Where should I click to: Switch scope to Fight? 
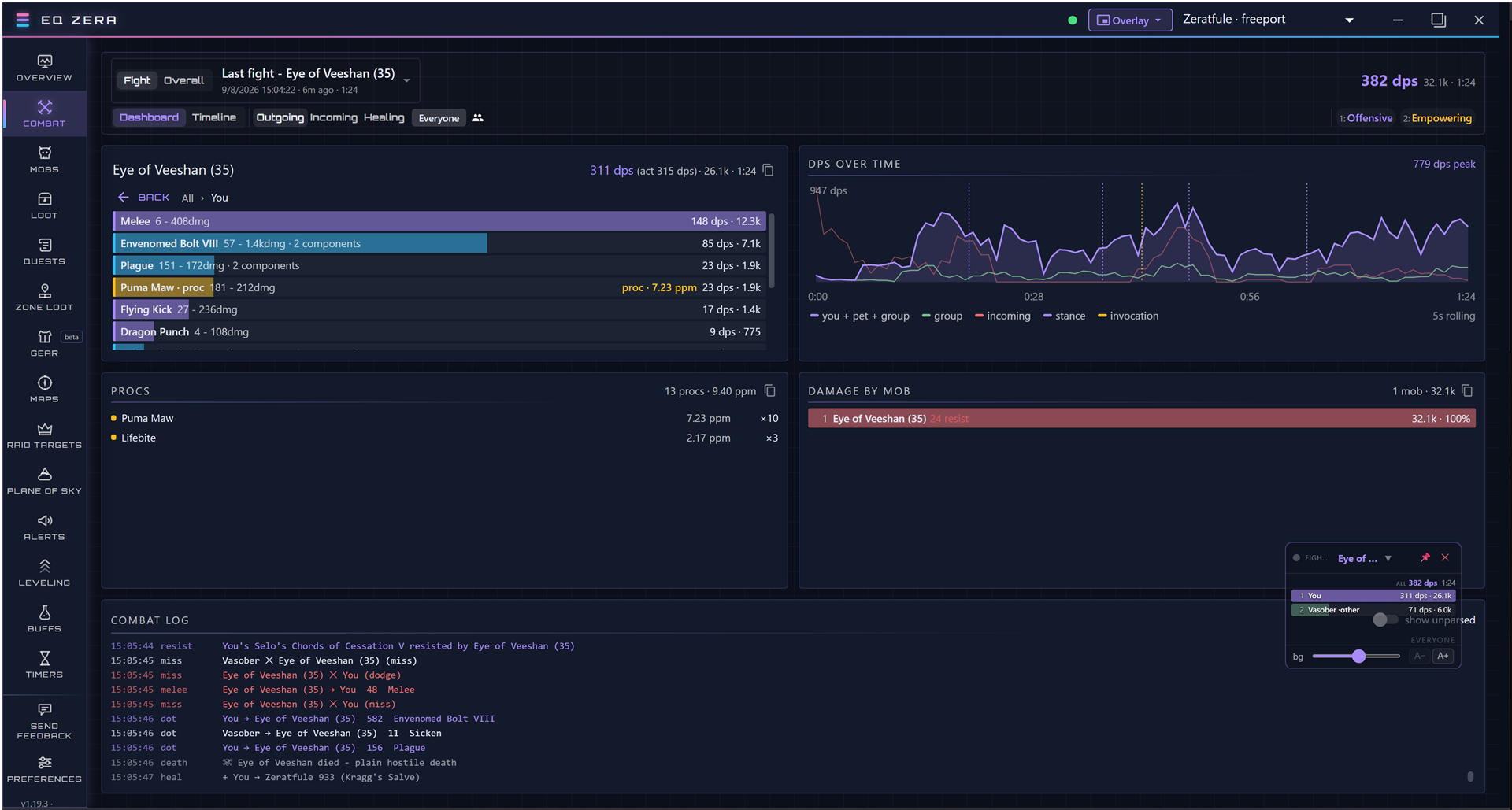pyautogui.click(x=136, y=80)
